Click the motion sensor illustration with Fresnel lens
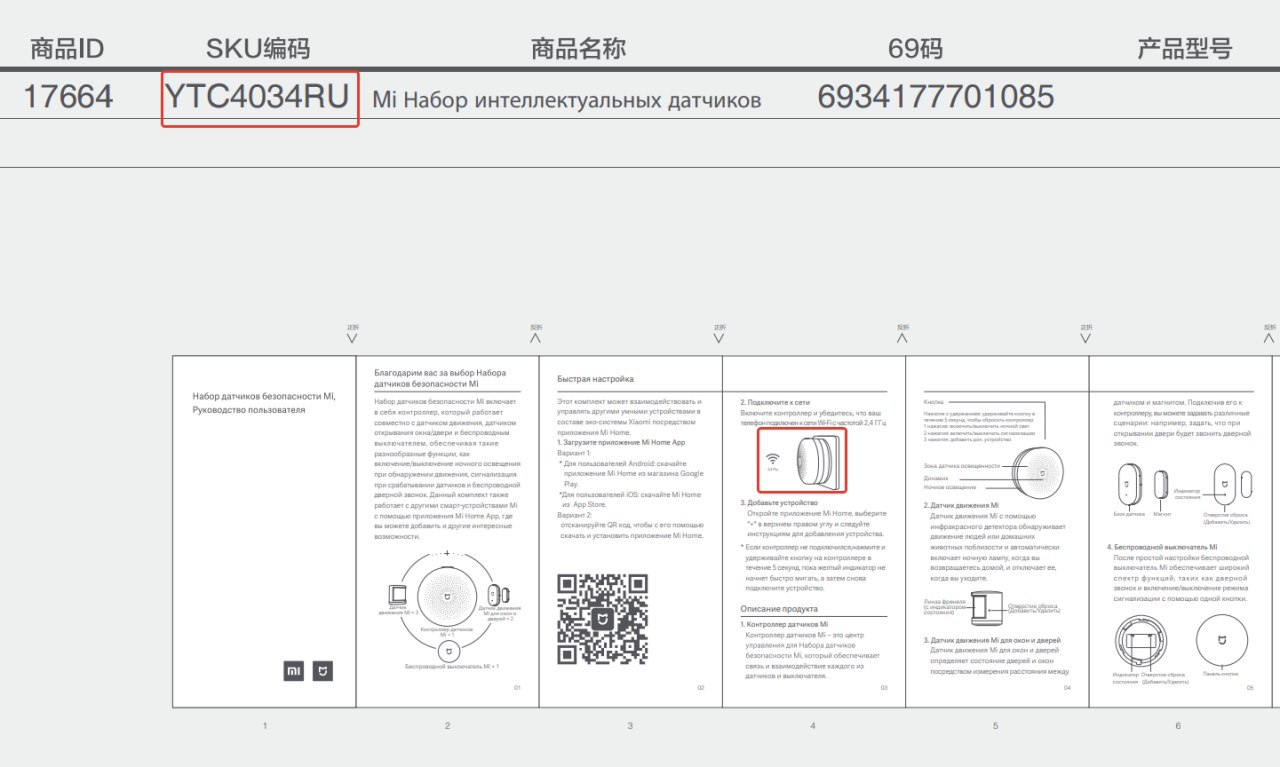The width and height of the screenshot is (1280, 767). coord(990,608)
